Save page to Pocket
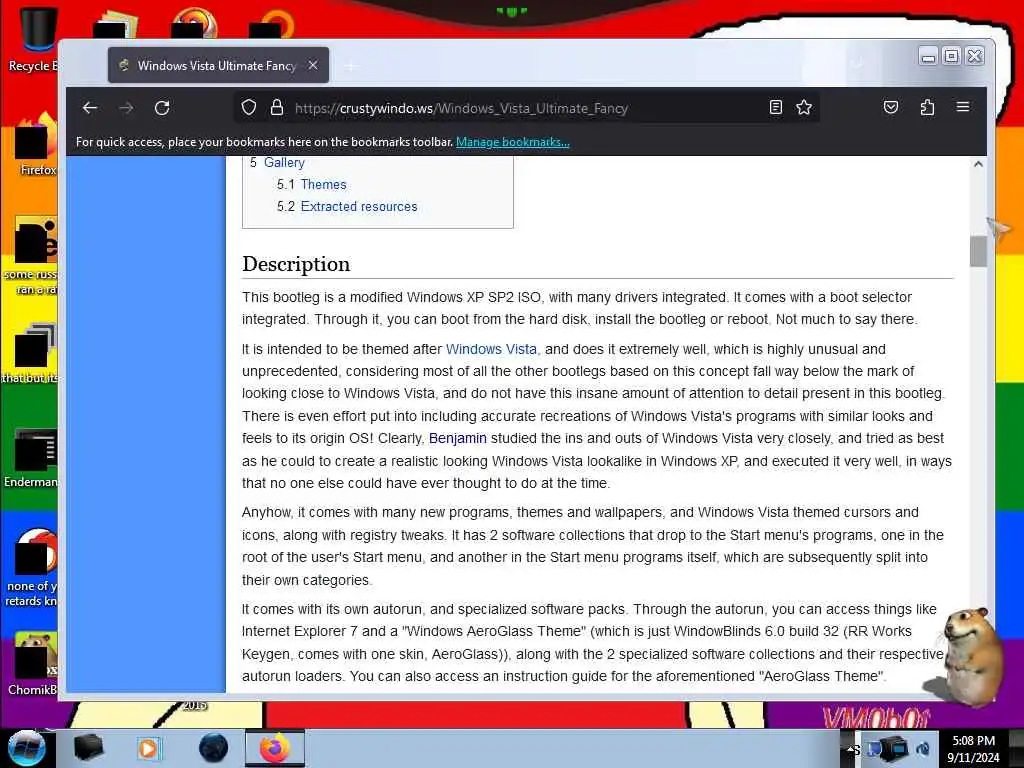Image resolution: width=1024 pixels, height=768 pixels. (891, 107)
